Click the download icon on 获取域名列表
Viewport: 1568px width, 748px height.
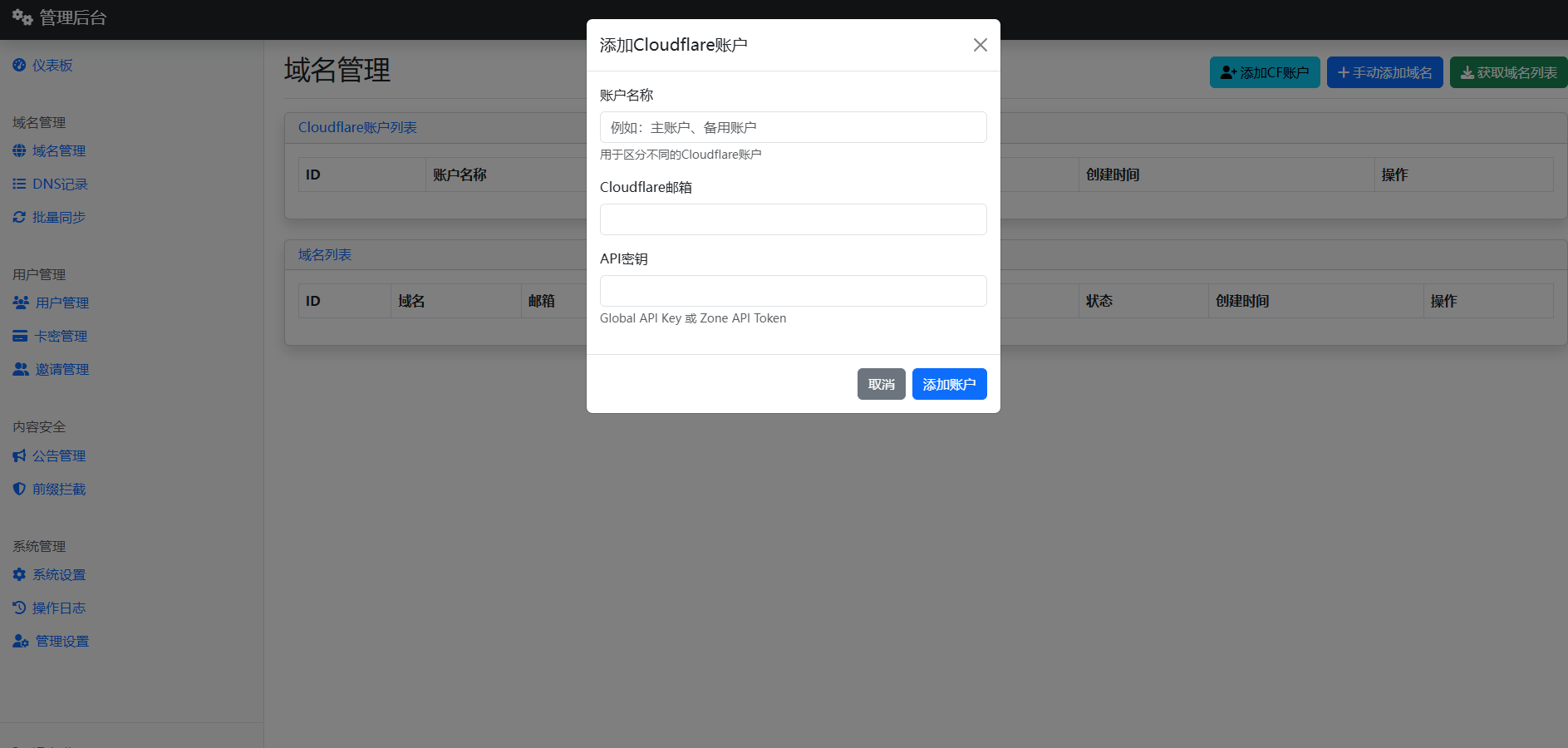[x=1467, y=73]
